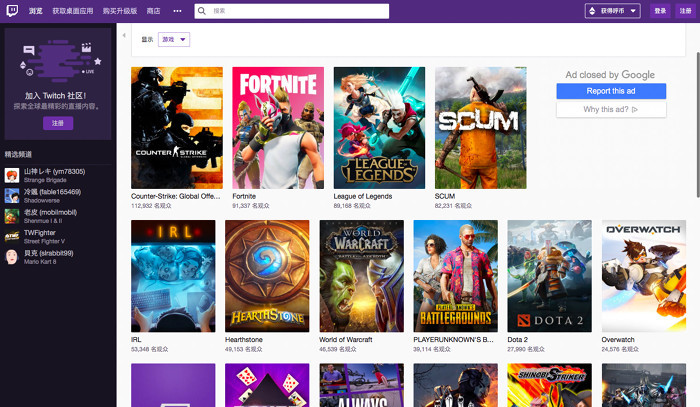Click the 登录 login button

(x=660, y=11)
